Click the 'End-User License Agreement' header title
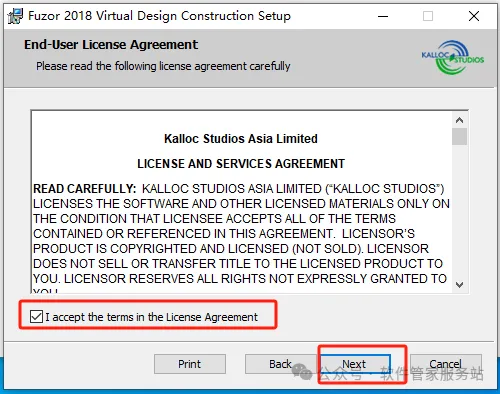This screenshot has width=500, height=394. point(111,45)
